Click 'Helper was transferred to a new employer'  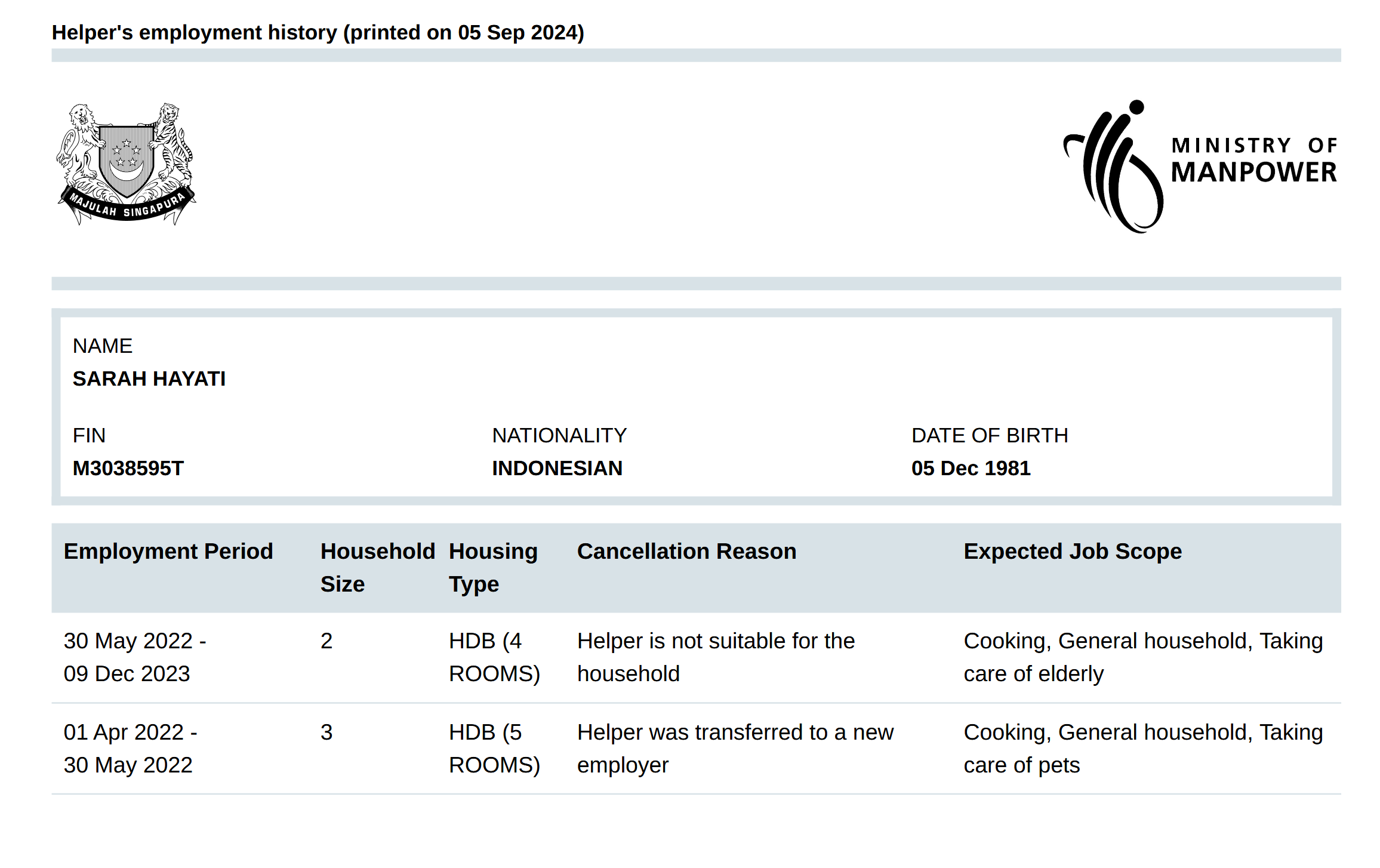pyautogui.click(x=735, y=749)
